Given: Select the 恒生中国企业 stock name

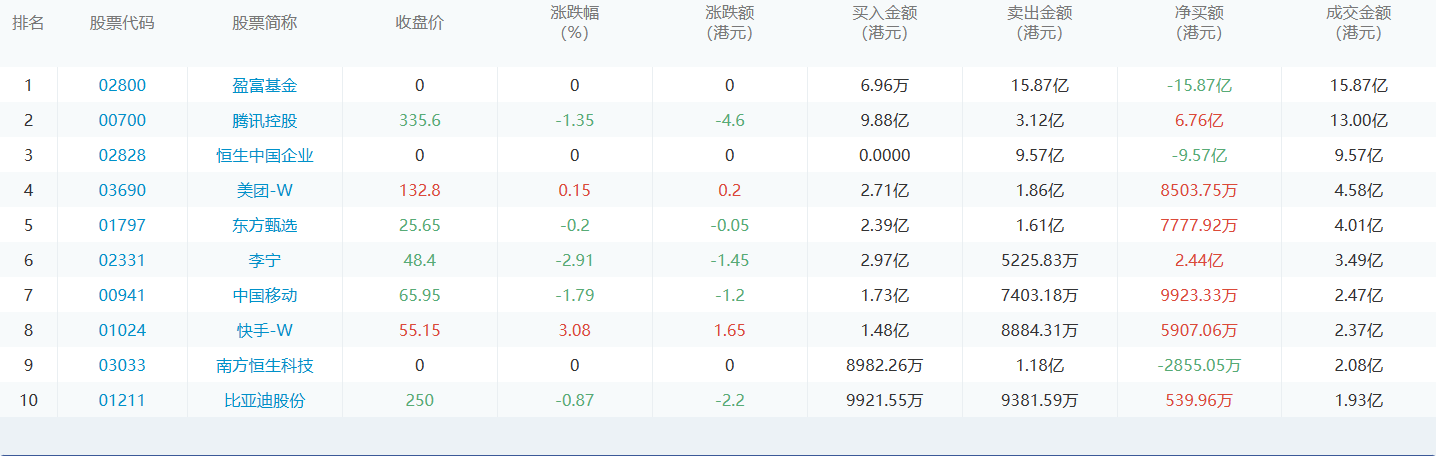Looking at the screenshot, I should (265, 156).
